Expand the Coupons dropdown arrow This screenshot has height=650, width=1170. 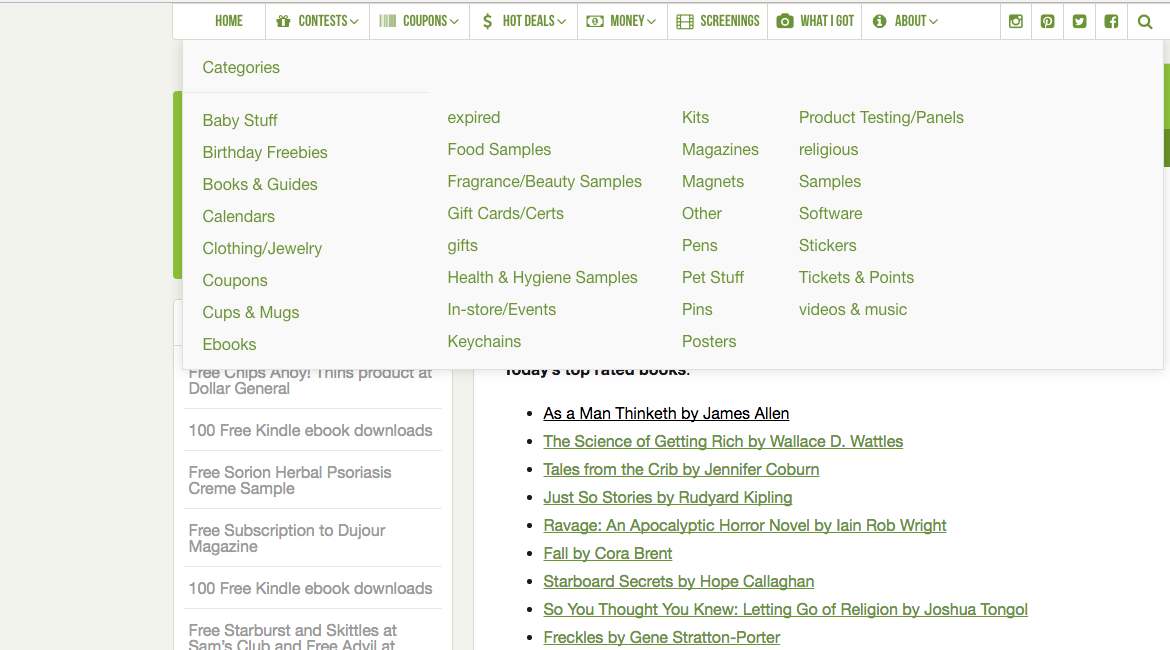tap(454, 22)
